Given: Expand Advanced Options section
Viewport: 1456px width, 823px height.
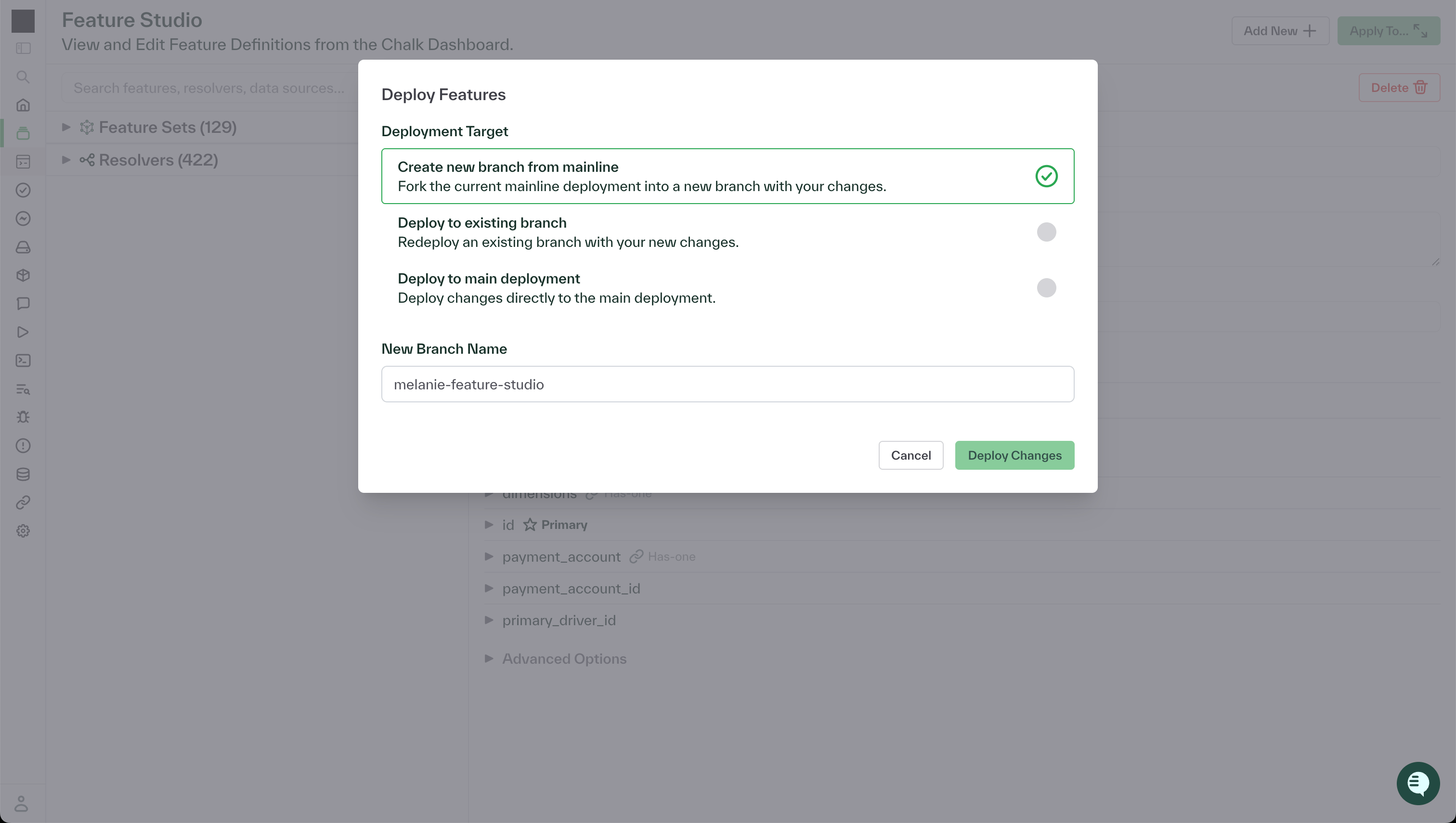Looking at the screenshot, I should pyautogui.click(x=489, y=658).
